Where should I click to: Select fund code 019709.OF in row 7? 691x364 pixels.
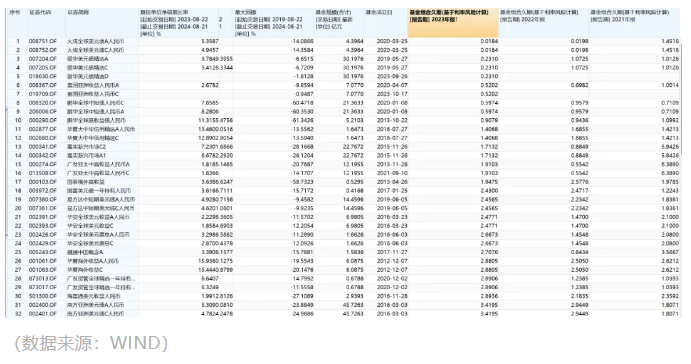point(43,94)
